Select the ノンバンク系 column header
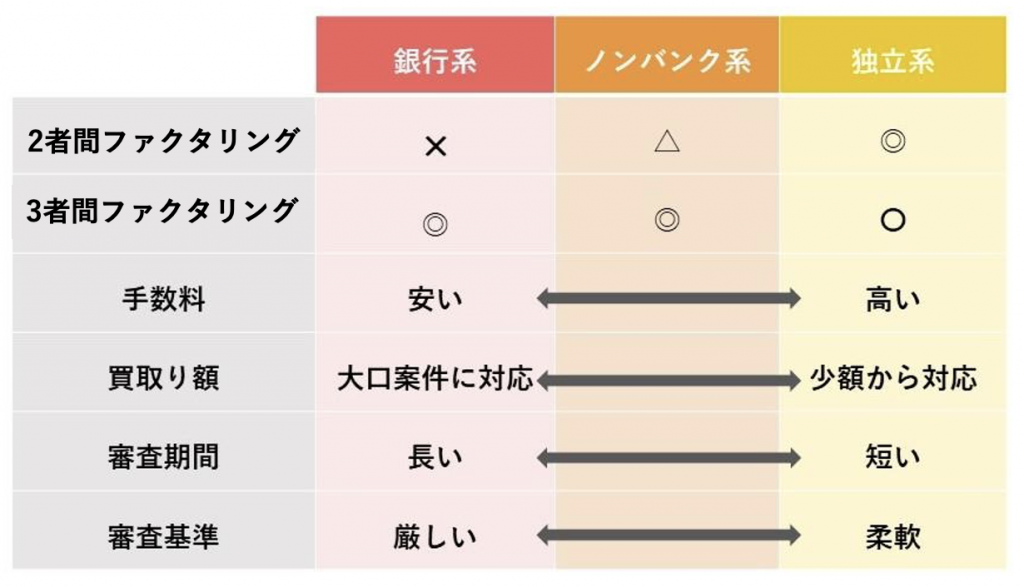The height and width of the screenshot is (588, 1024). coord(667,55)
